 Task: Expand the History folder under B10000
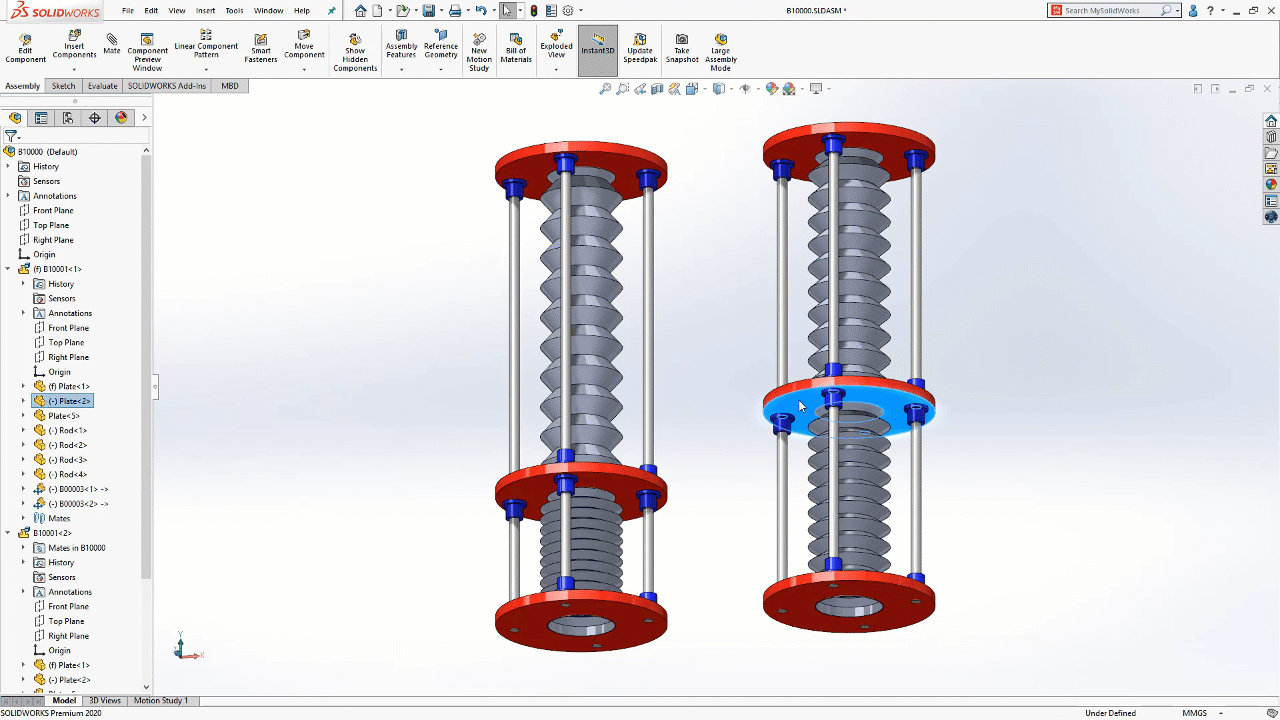[x=8, y=166]
